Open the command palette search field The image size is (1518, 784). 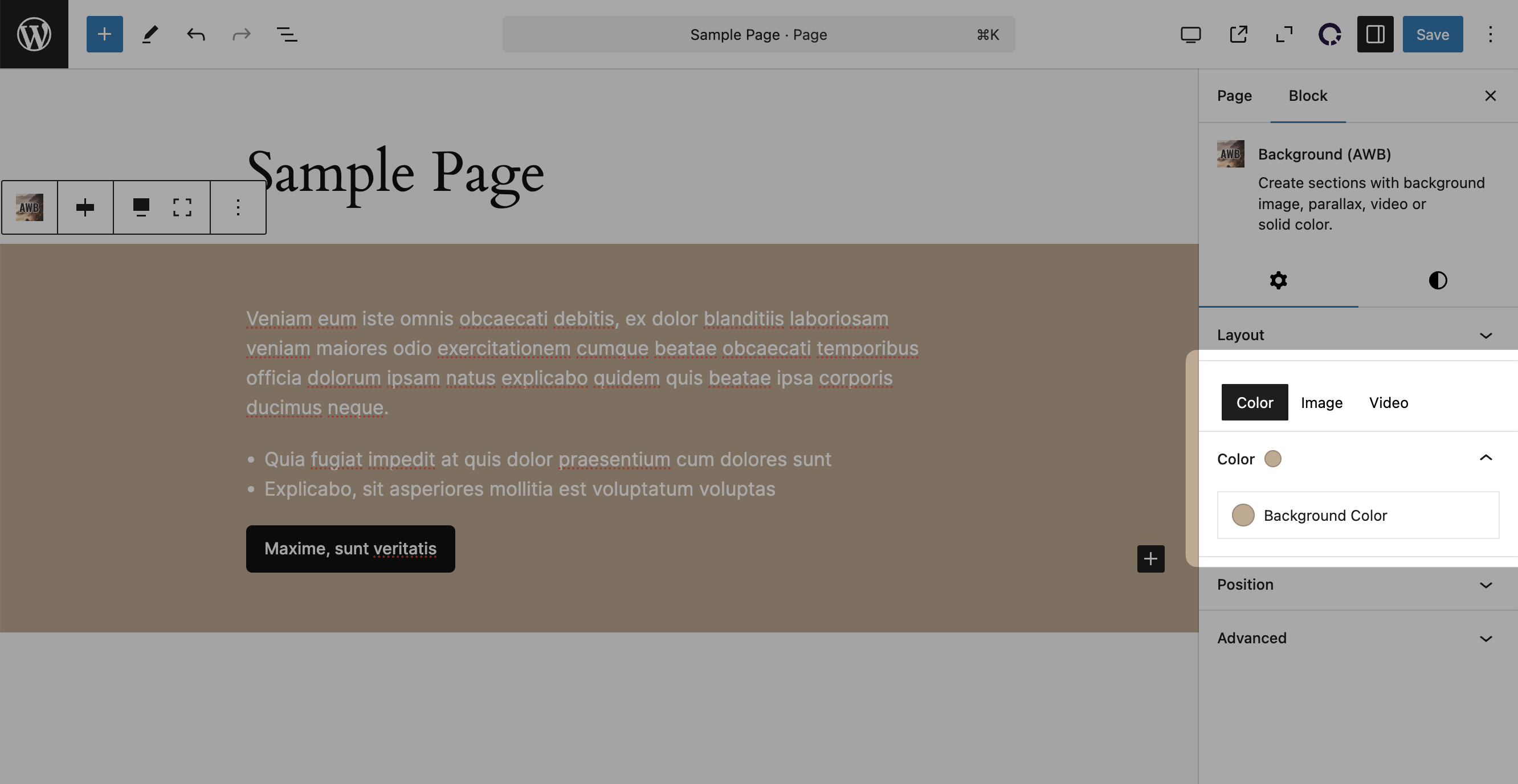click(x=758, y=34)
